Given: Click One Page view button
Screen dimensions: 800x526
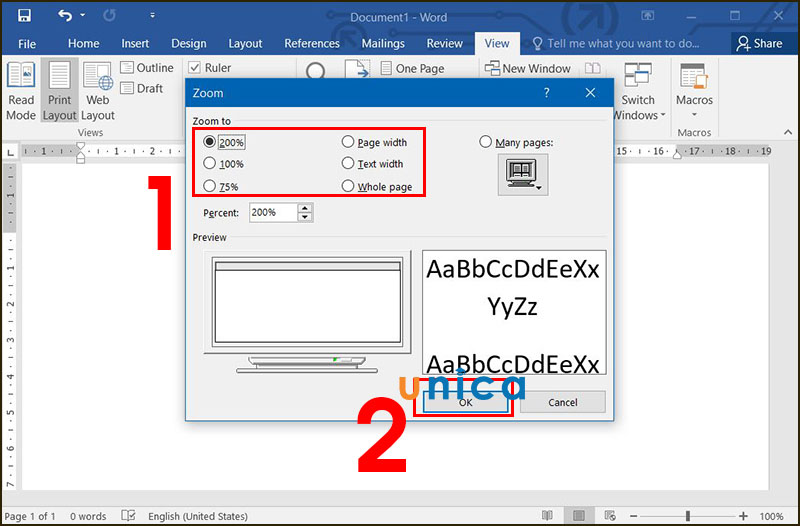Looking at the screenshot, I should (x=413, y=68).
